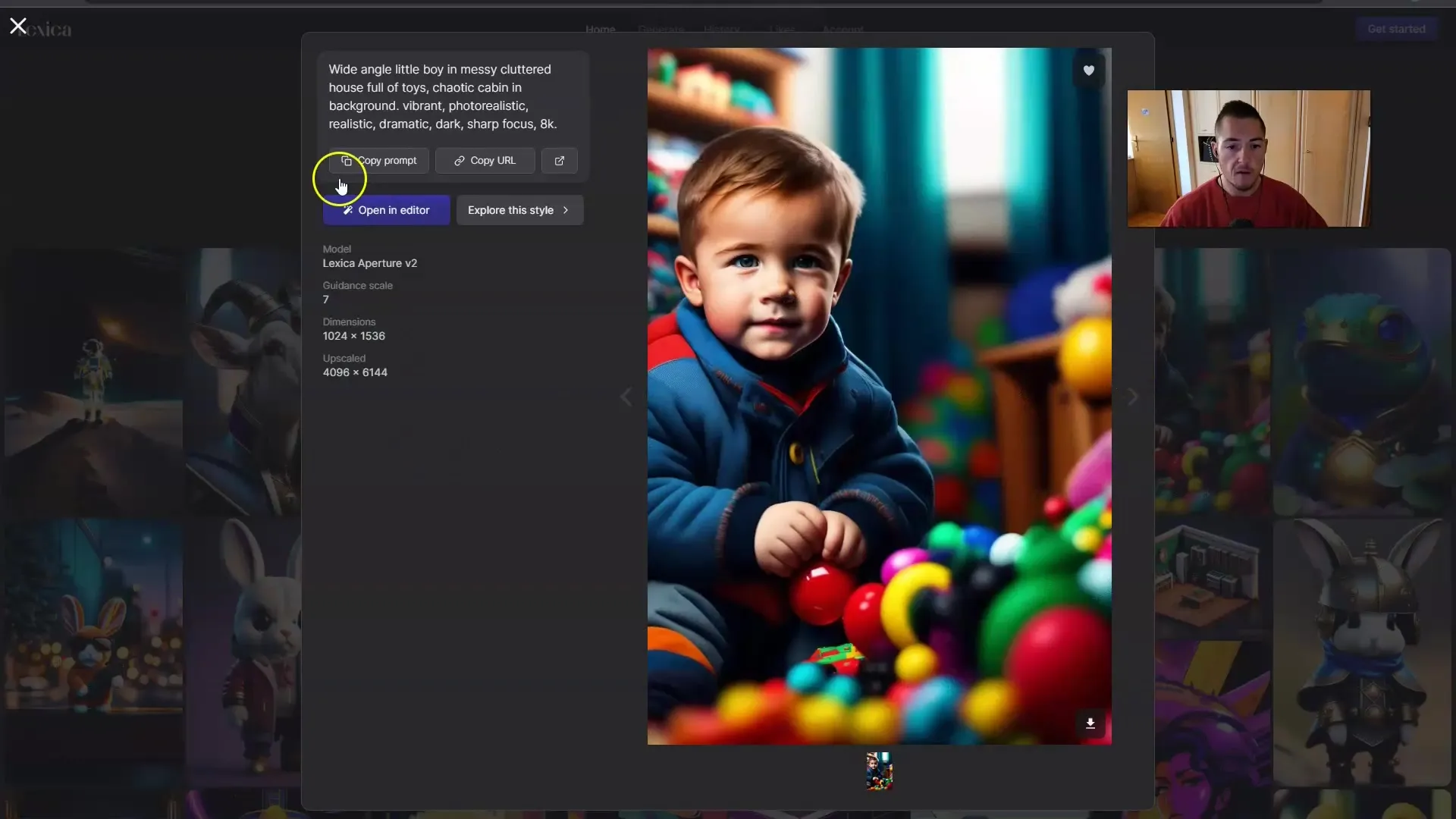Click the external link/share icon

(x=559, y=160)
